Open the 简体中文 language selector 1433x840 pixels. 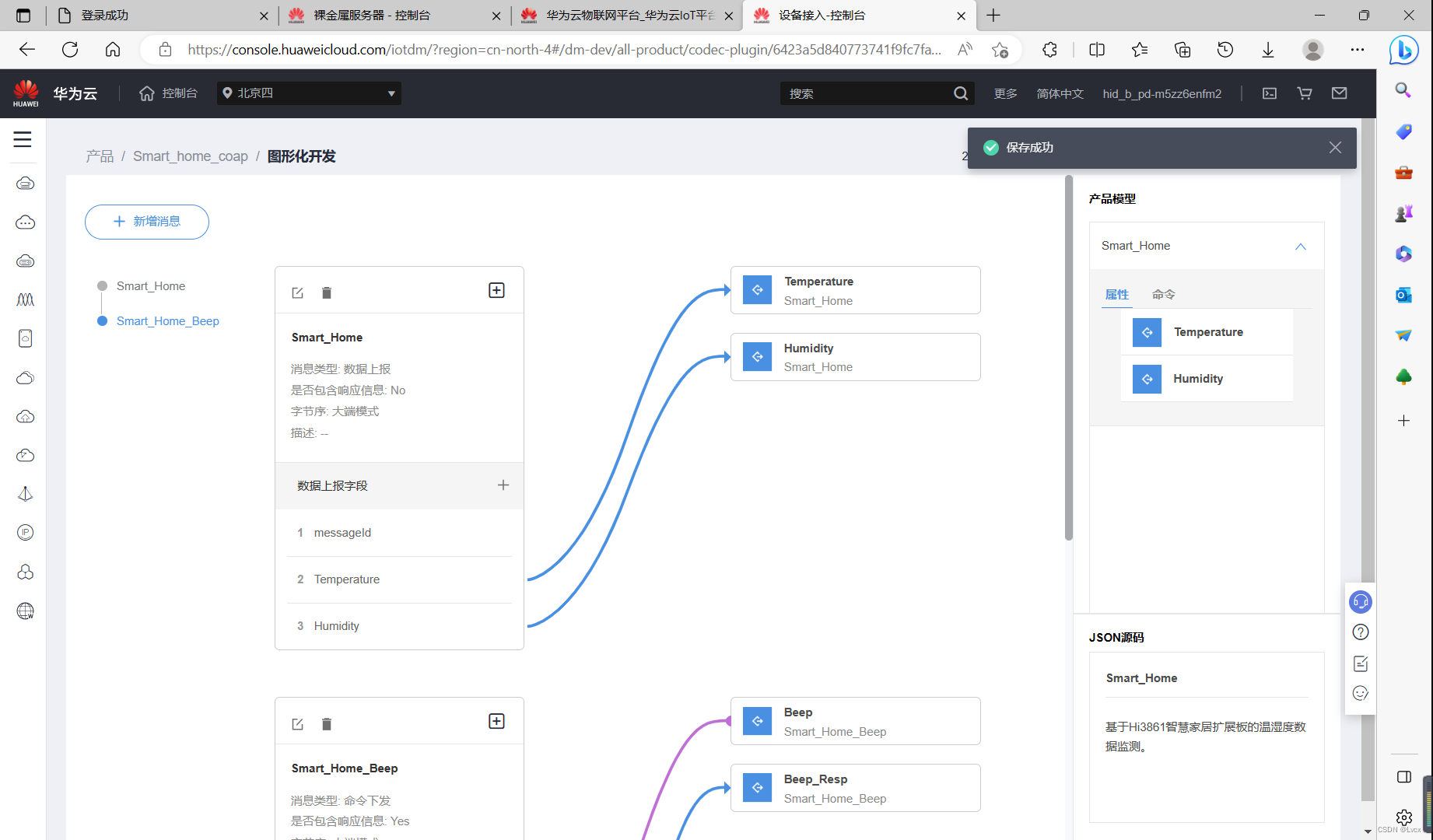1060,93
